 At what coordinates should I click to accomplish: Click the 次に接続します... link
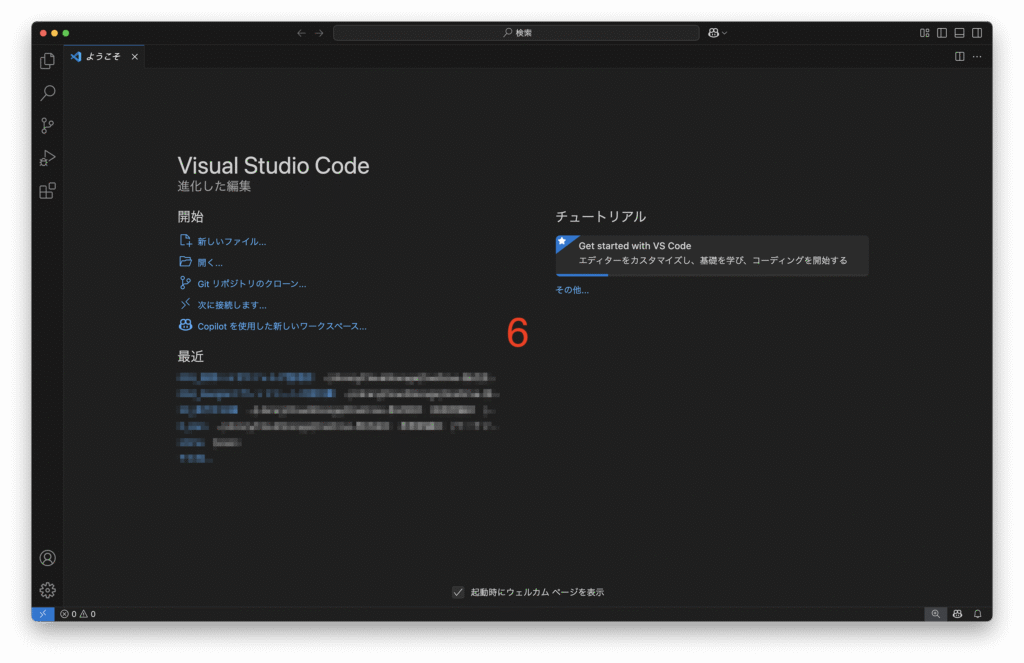(232, 305)
